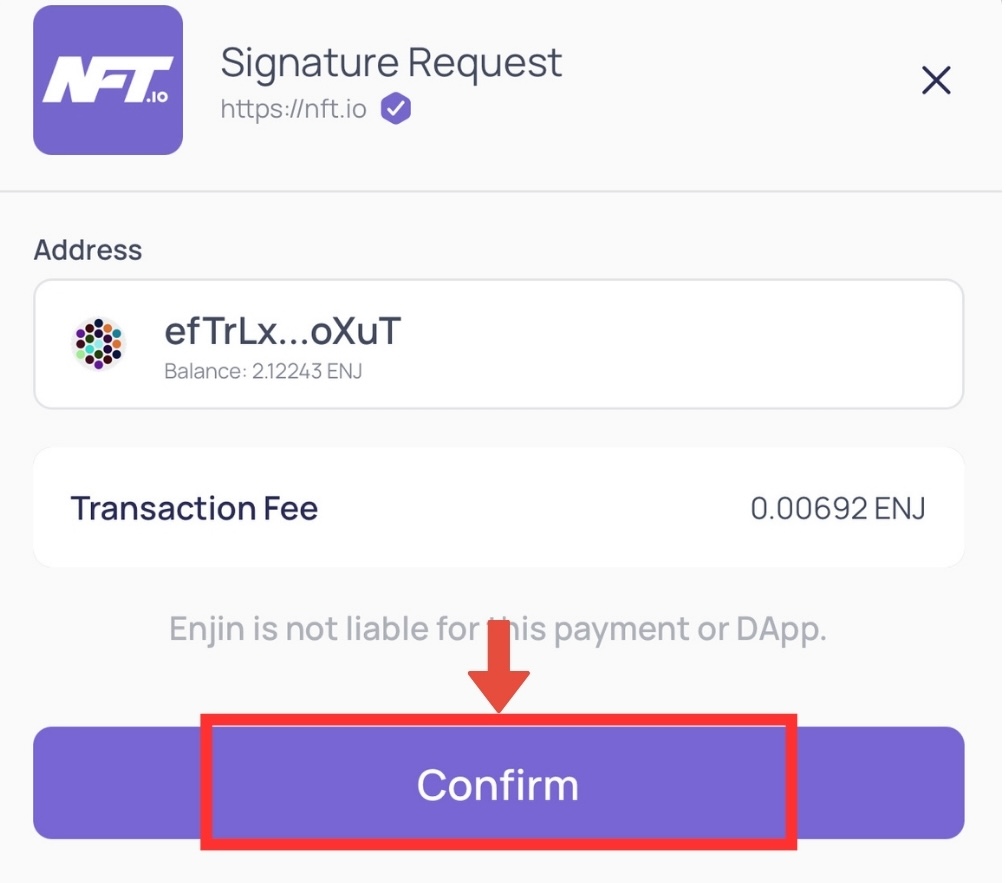Close the Signature Request dialog
Screen dimensions: 1006x883
point(935,80)
